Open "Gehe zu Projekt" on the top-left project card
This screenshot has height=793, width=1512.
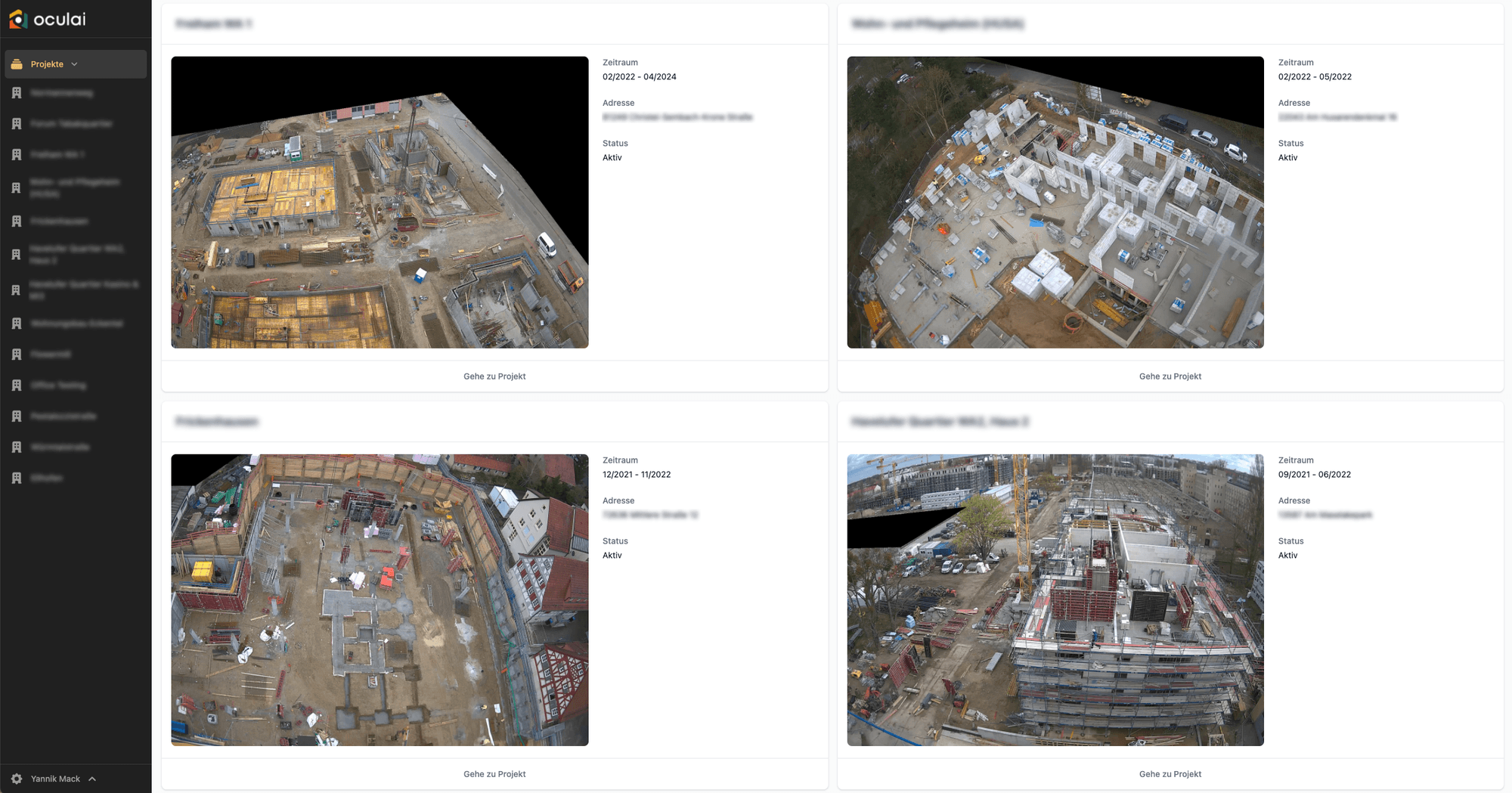coord(495,376)
